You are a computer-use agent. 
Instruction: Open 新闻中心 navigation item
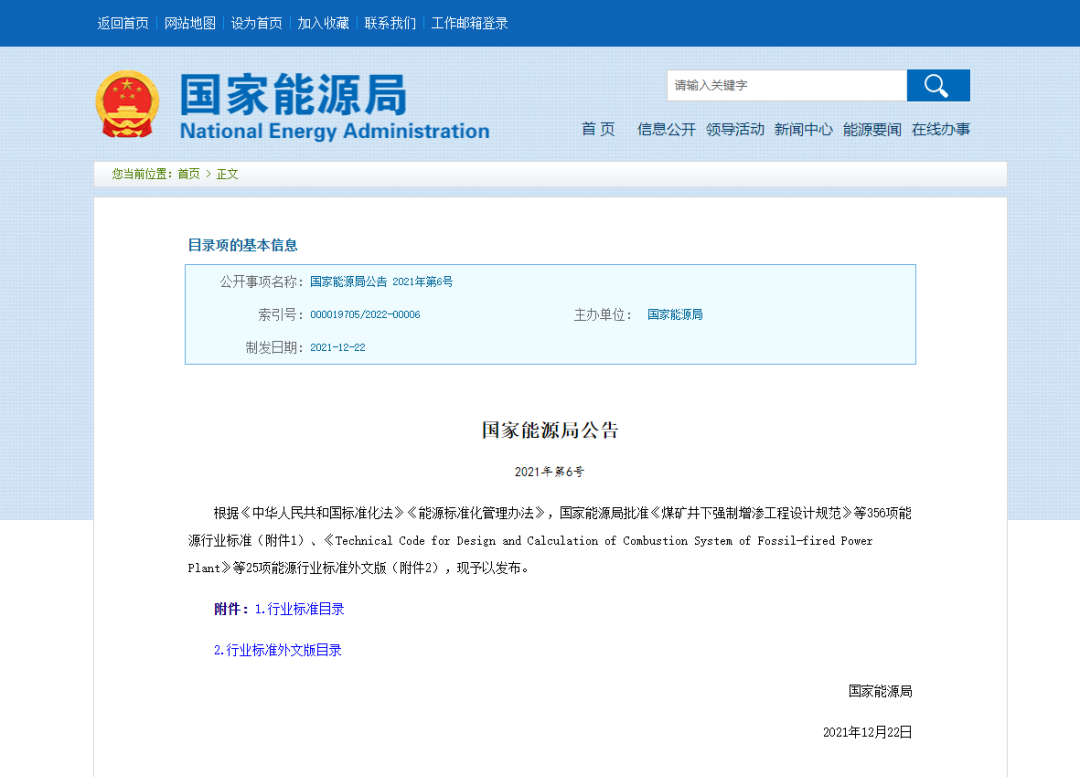[x=803, y=129]
